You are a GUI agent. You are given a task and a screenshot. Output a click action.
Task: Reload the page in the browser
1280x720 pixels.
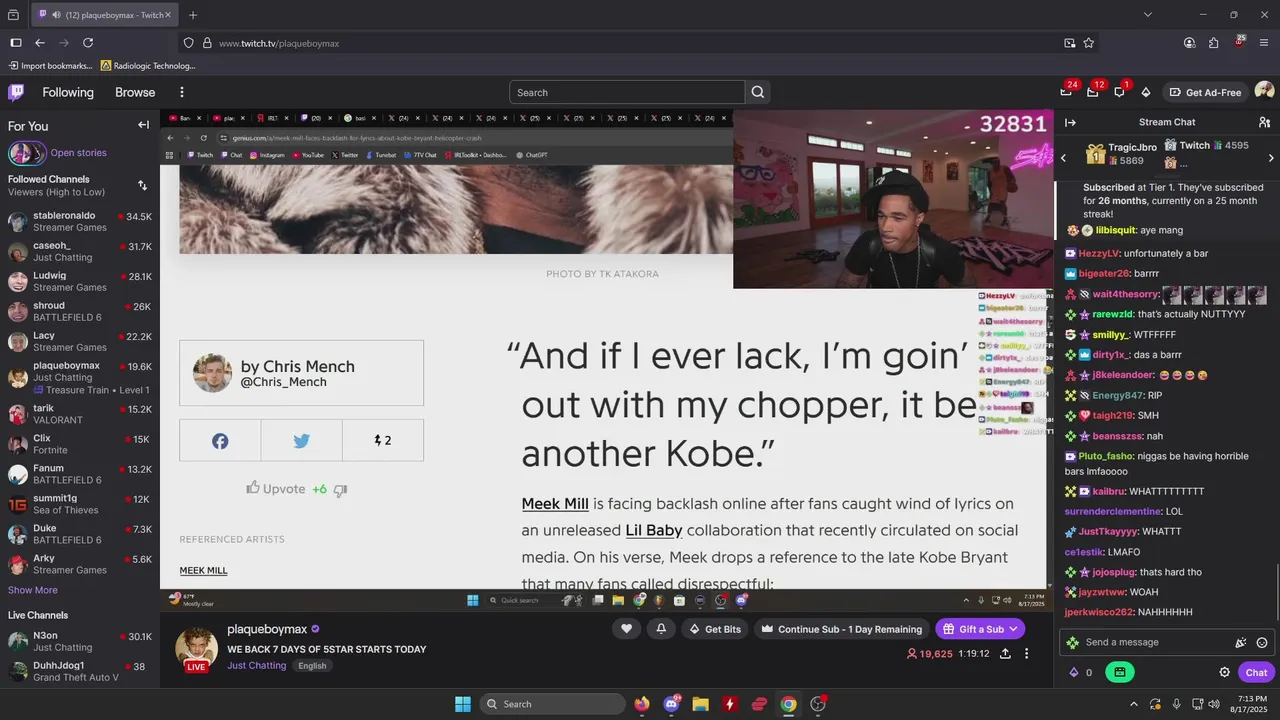coord(88,43)
